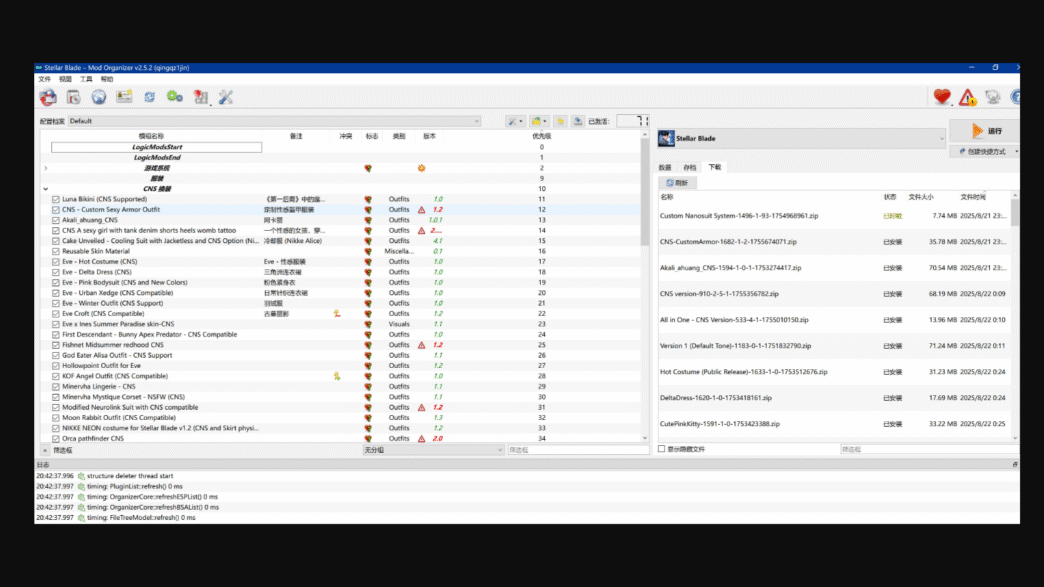Open the 文件 menu
Screen dimensions: 1044x587
click(44, 79)
